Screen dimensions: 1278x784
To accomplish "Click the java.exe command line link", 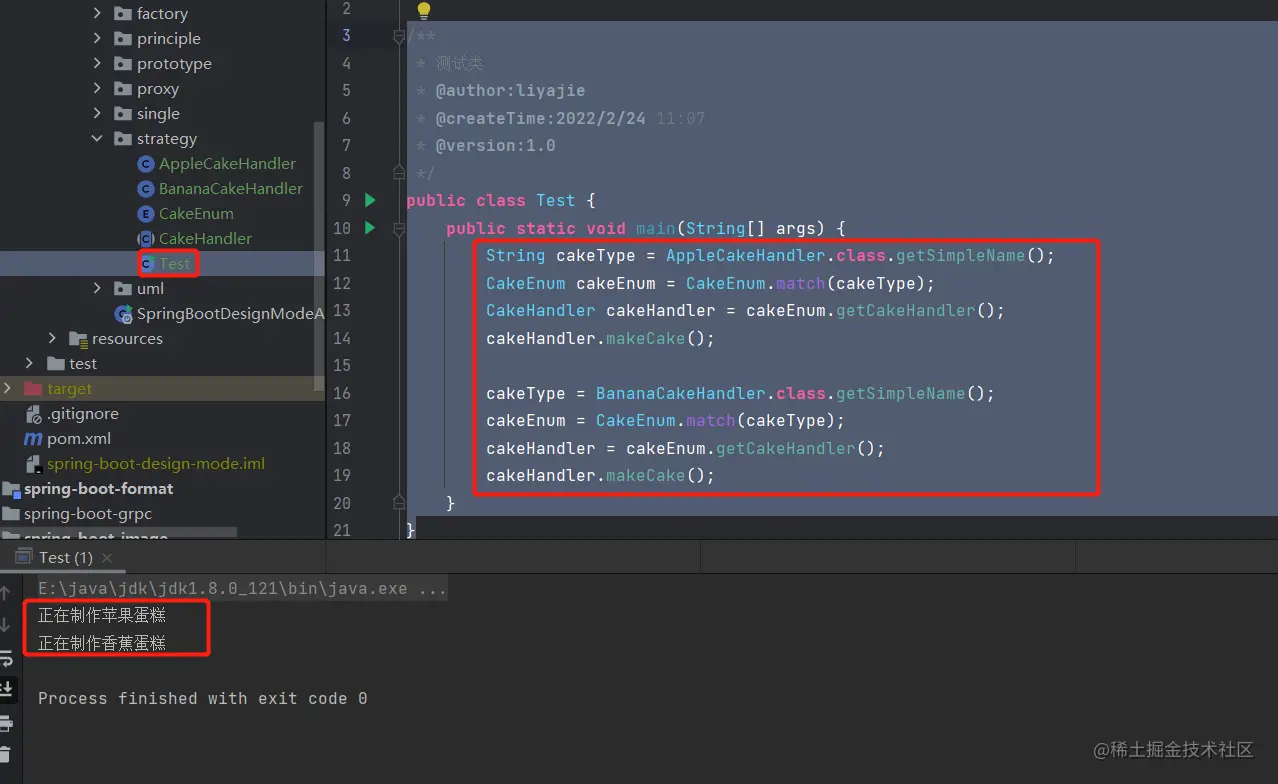I will [242, 588].
